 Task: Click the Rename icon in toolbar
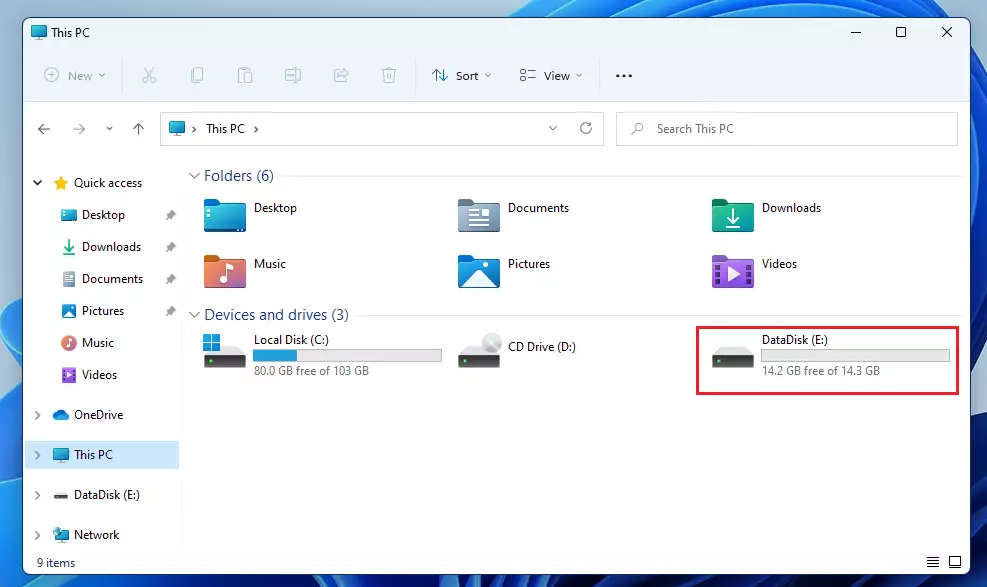(x=293, y=75)
